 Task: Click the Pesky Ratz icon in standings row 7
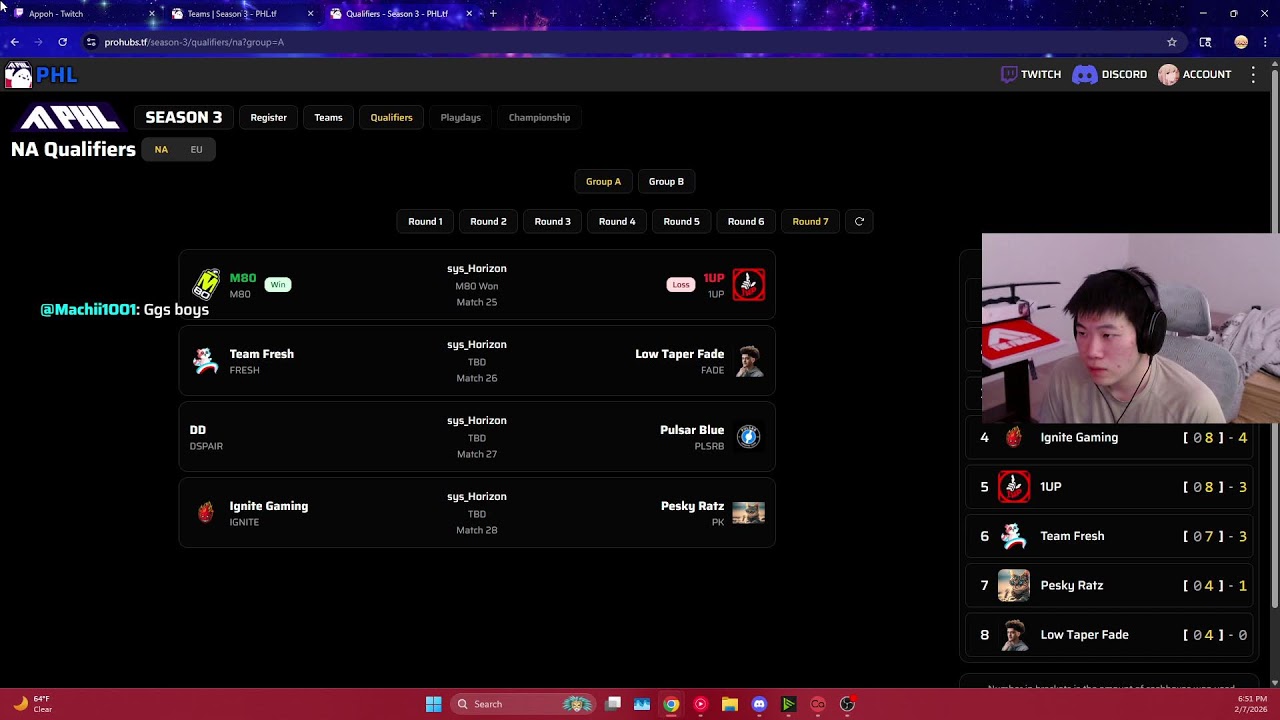tap(1014, 585)
